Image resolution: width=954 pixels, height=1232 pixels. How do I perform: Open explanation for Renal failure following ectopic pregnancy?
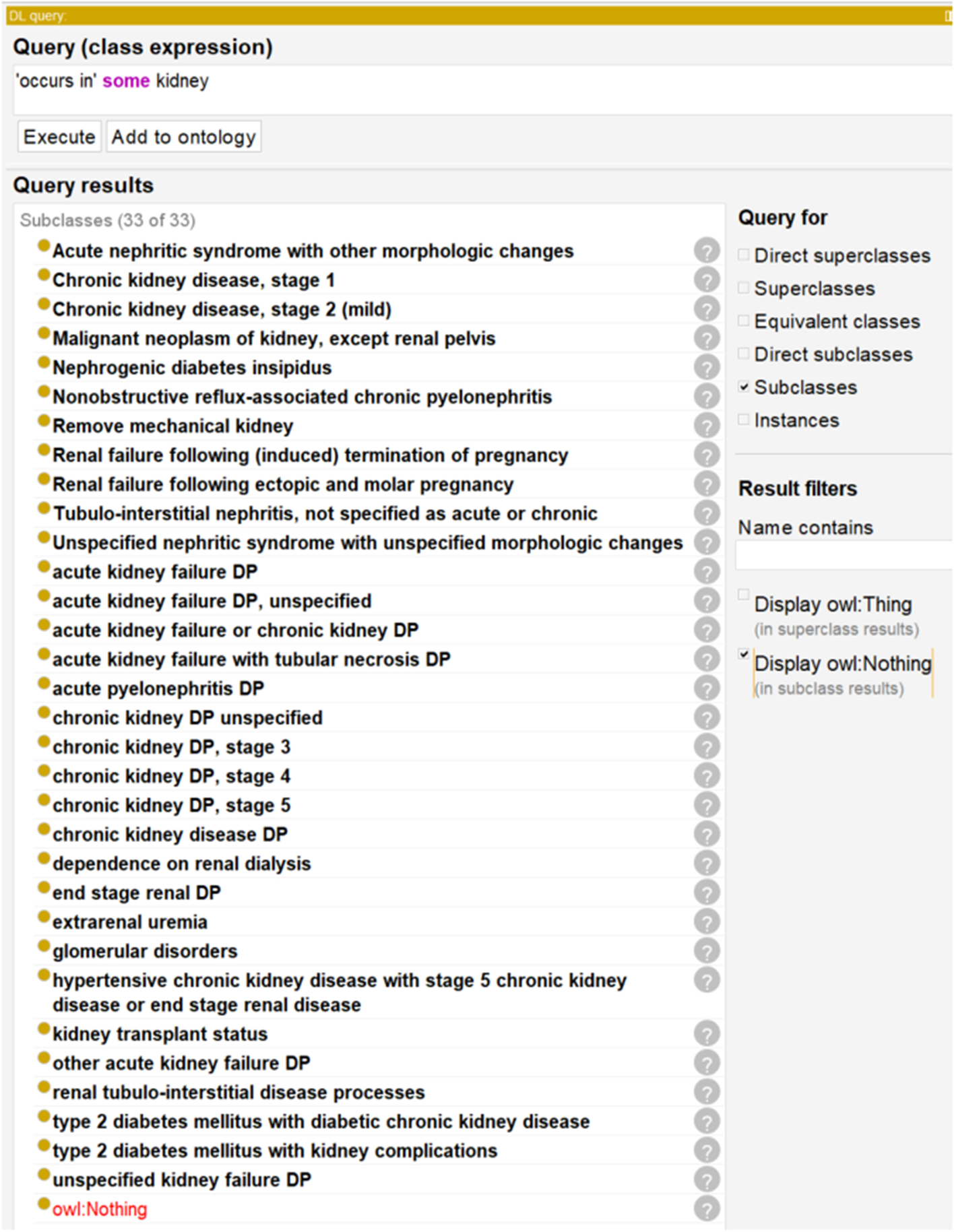click(x=707, y=484)
